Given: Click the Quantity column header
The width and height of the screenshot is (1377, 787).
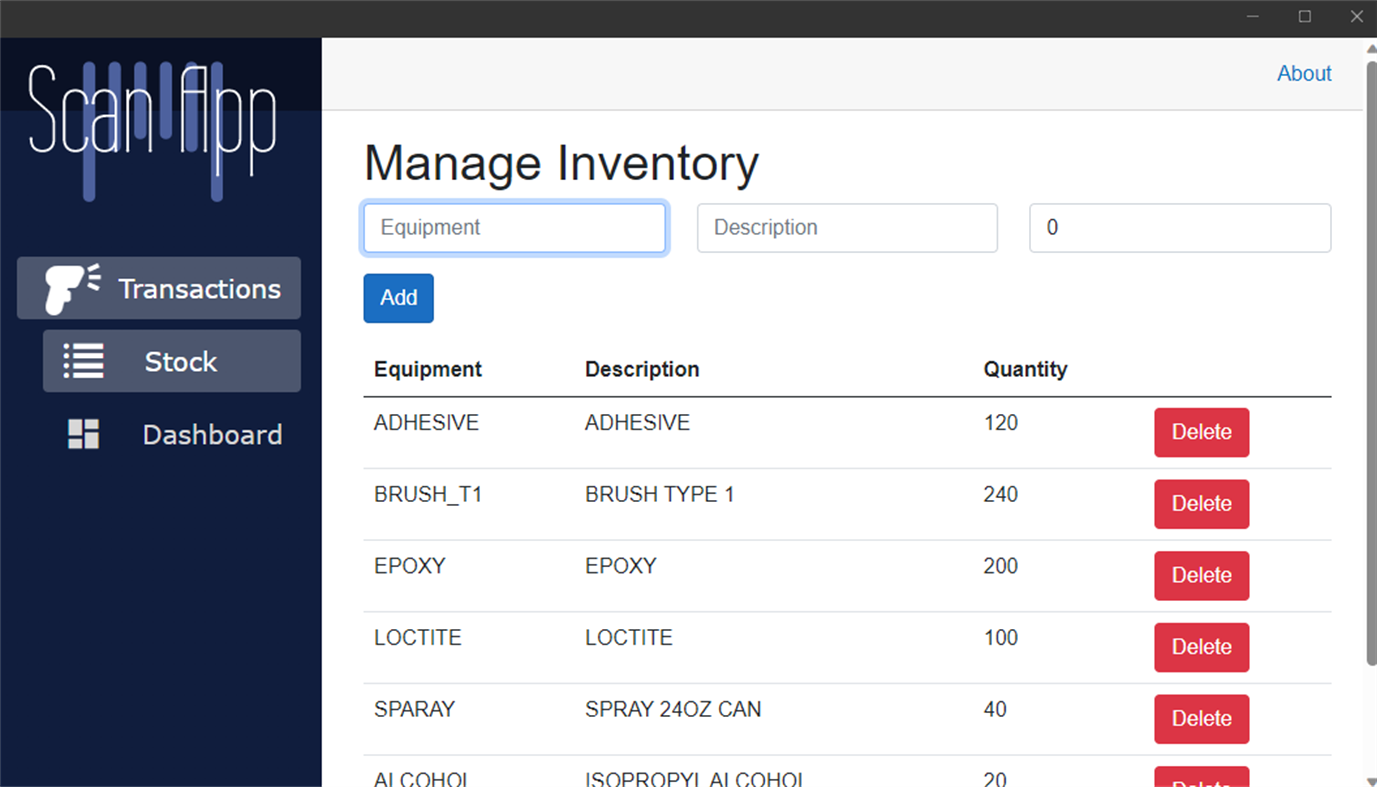Looking at the screenshot, I should click(x=1025, y=369).
